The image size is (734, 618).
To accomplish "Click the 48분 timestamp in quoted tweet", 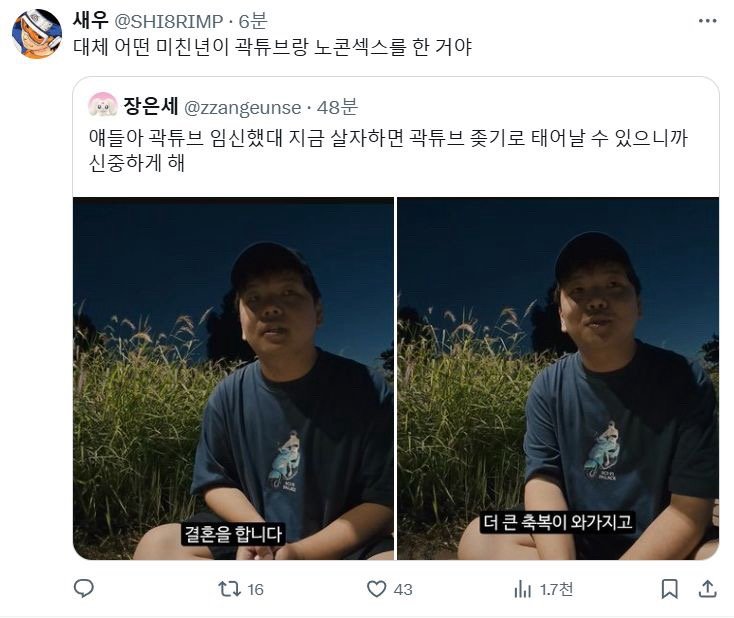I will click(x=338, y=107).
